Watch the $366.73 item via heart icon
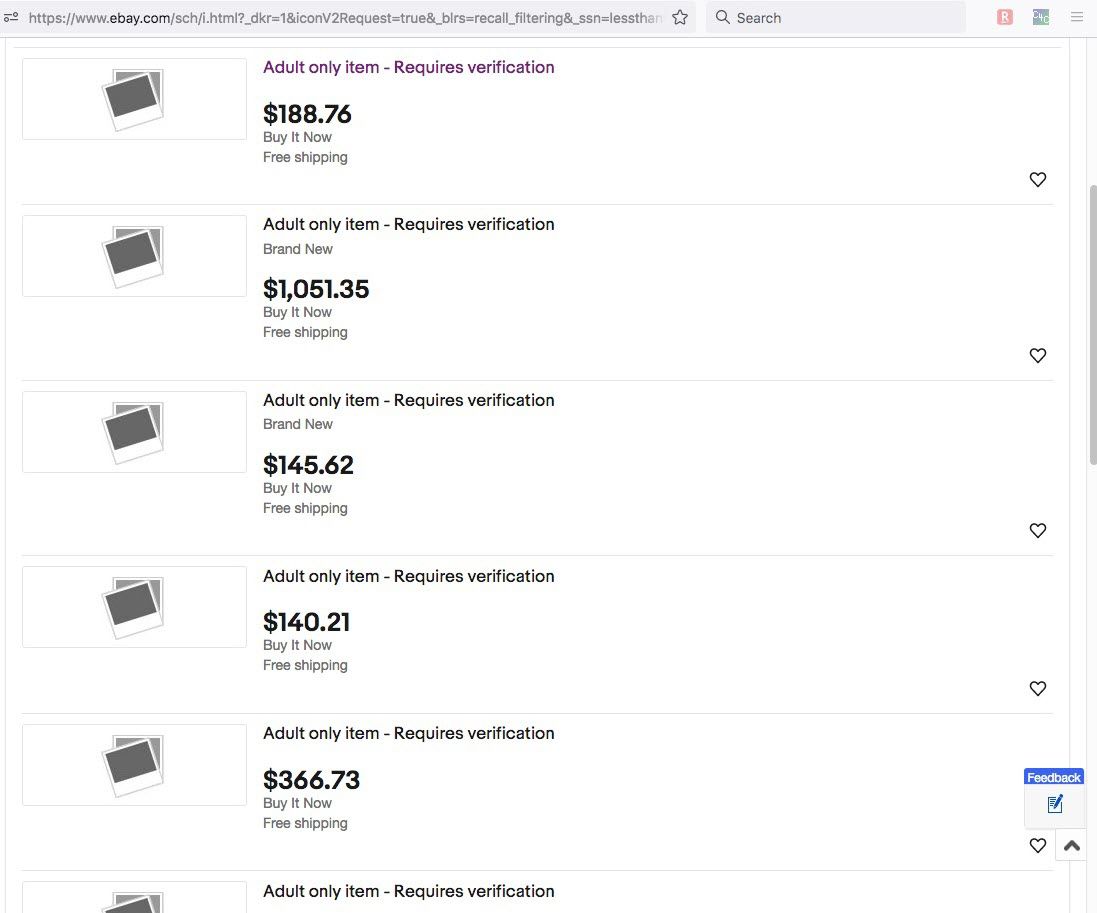1097x913 pixels. point(1038,846)
